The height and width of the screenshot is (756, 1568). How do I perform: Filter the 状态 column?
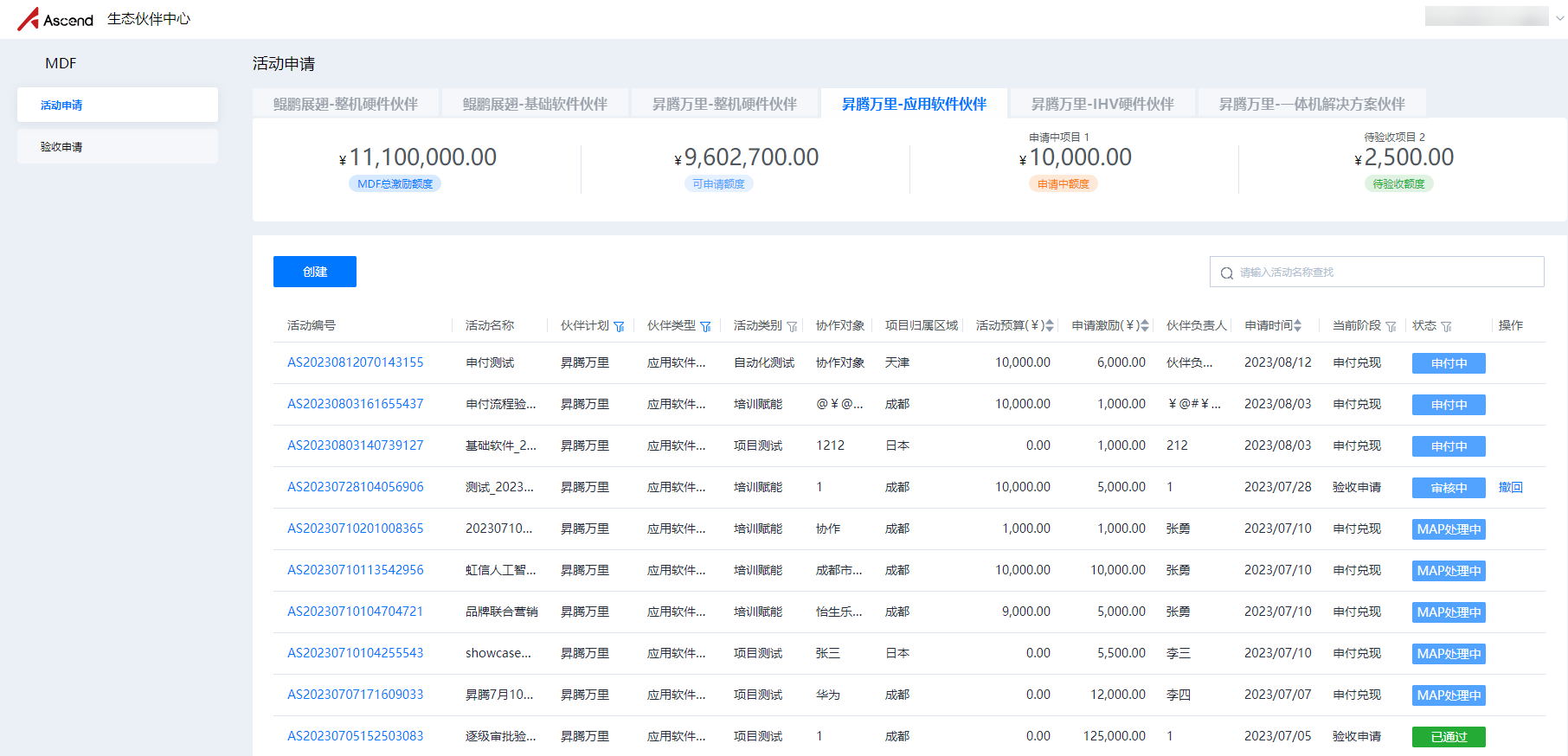click(x=1446, y=327)
